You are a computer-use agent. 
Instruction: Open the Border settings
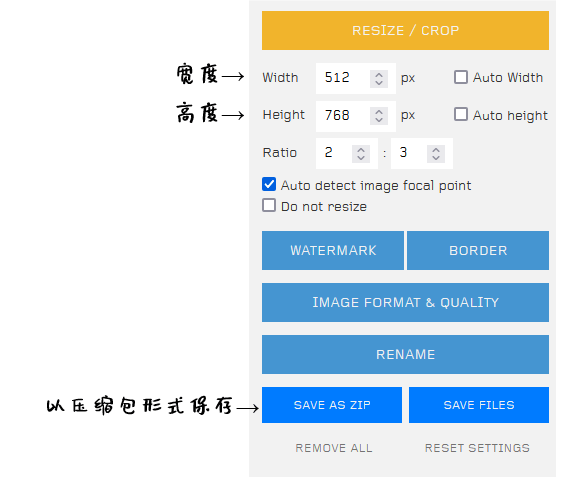click(x=478, y=250)
